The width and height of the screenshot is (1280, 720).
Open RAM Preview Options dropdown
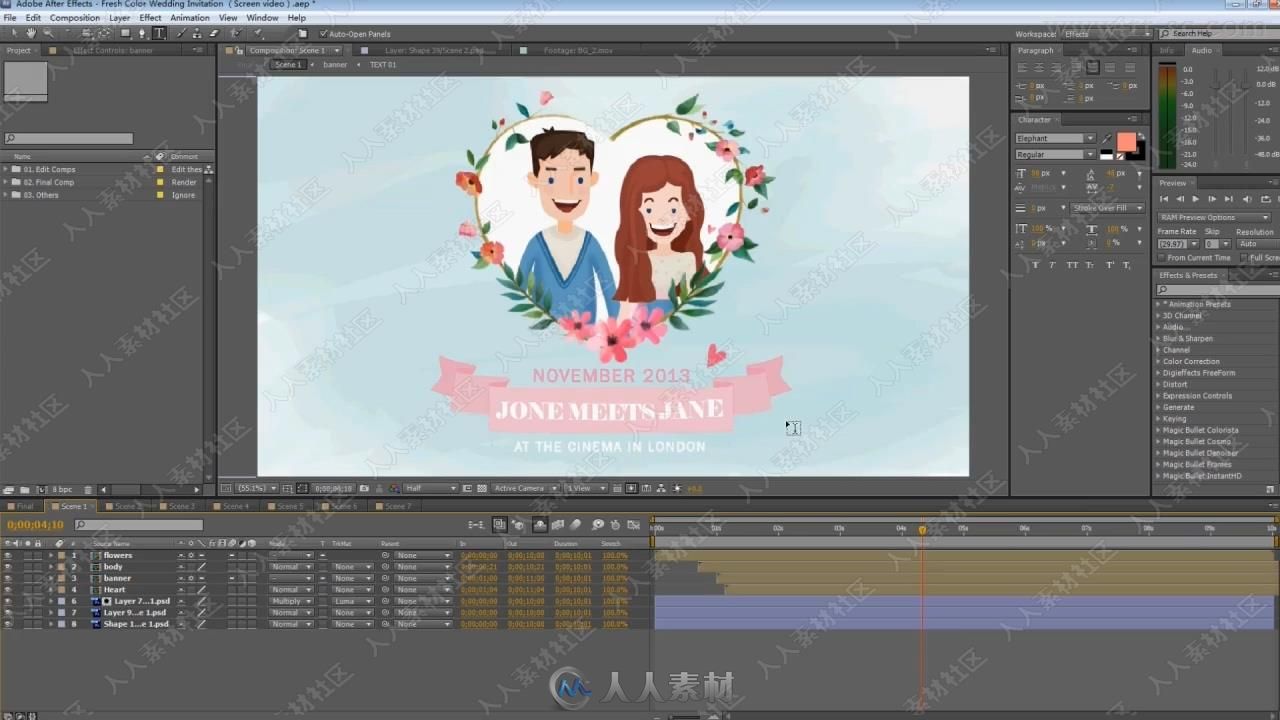(1214, 217)
